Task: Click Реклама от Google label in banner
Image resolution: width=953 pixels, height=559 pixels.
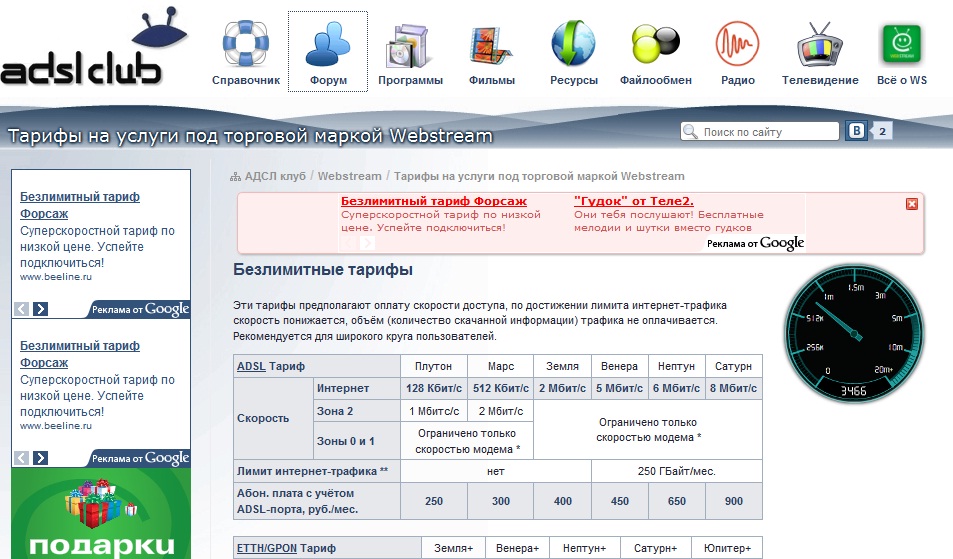Action: (x=755, y=244)
